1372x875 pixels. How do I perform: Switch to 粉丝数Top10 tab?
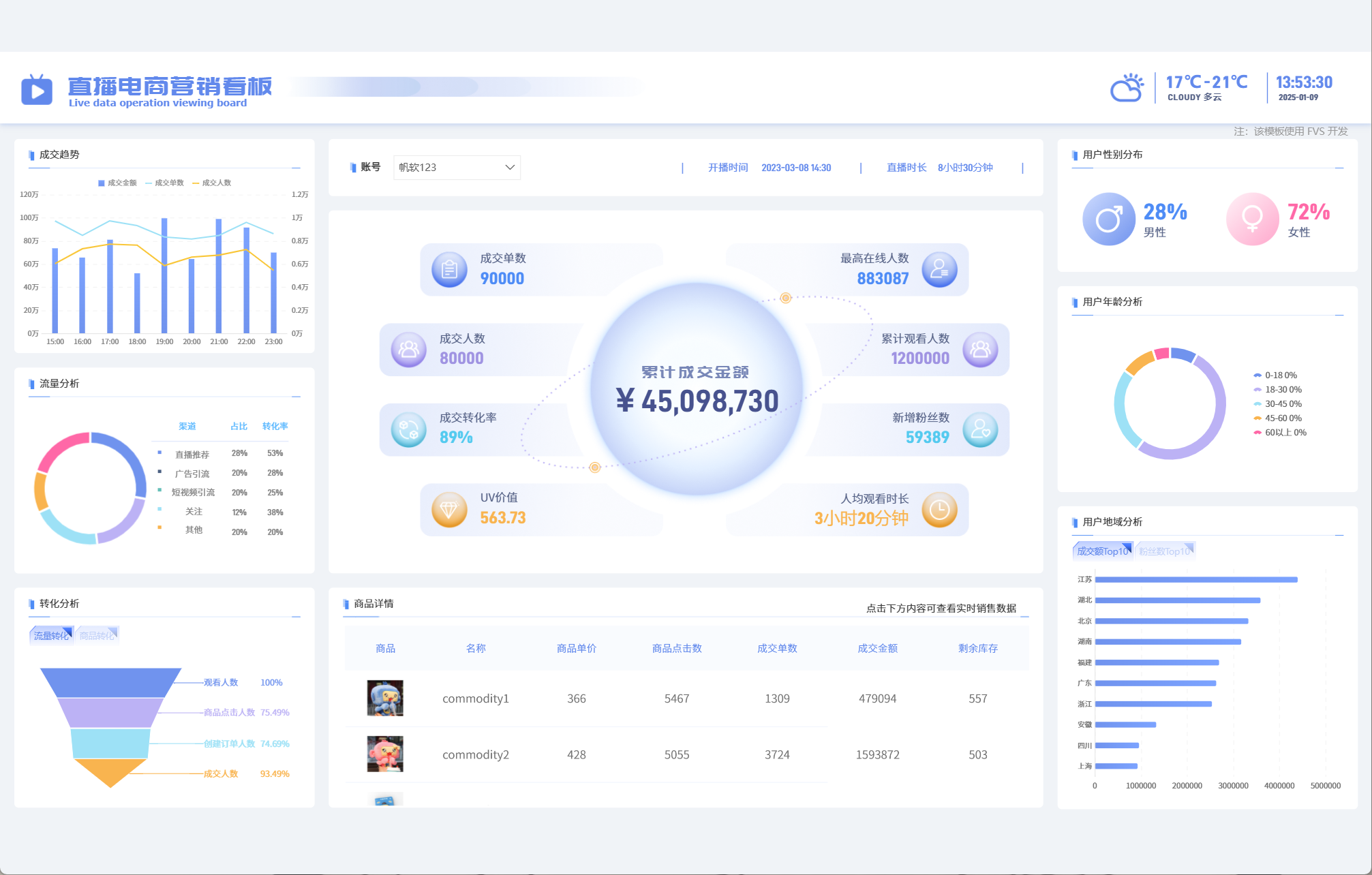(1164, 551)
